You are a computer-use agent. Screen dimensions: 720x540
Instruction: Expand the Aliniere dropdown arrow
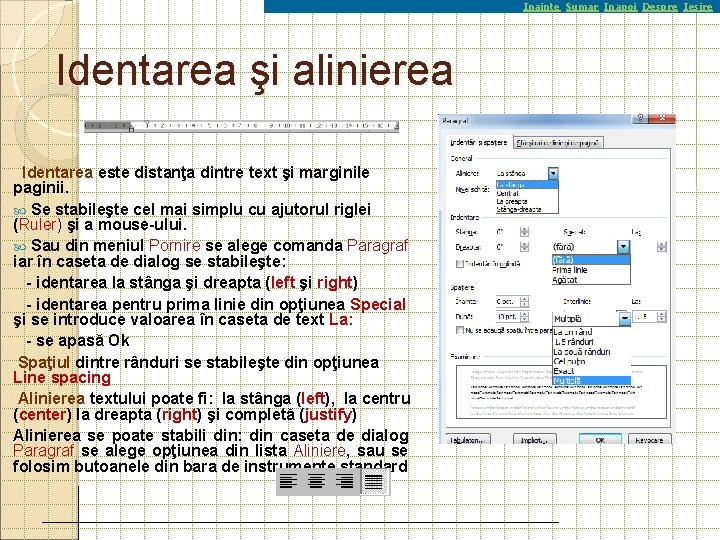pyautogui.click(x=553, y=173)
